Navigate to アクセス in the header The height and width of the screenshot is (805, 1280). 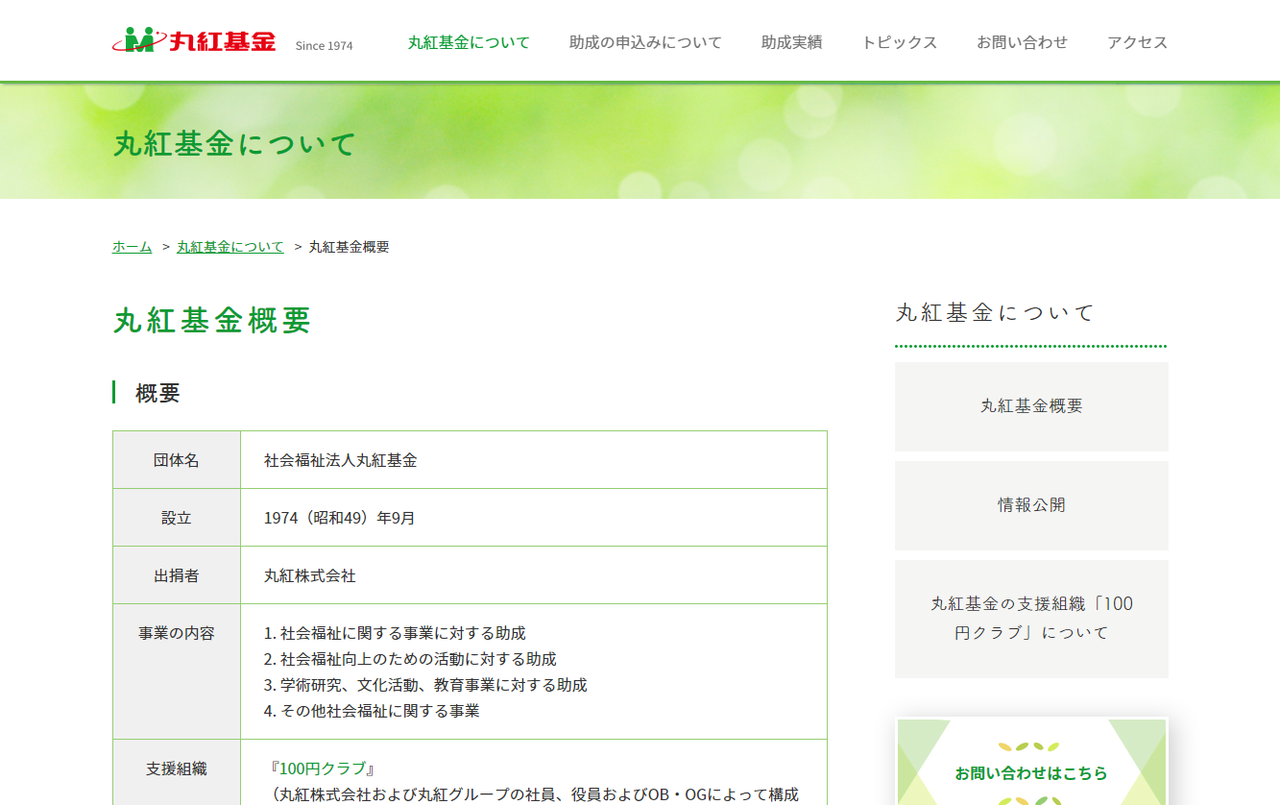pos(1137,42)
